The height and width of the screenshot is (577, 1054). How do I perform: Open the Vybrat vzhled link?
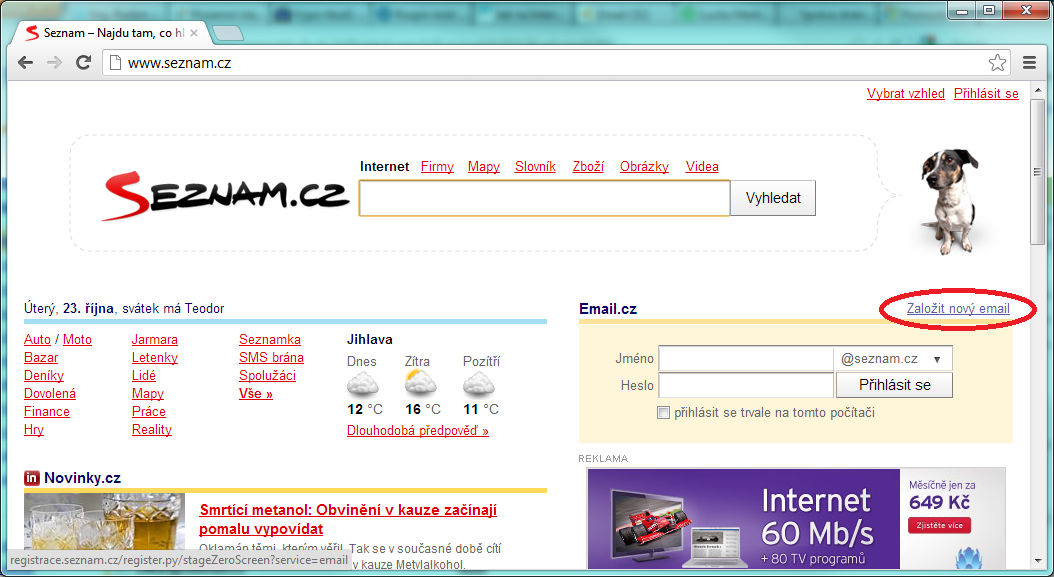click(x=905, y=93)
